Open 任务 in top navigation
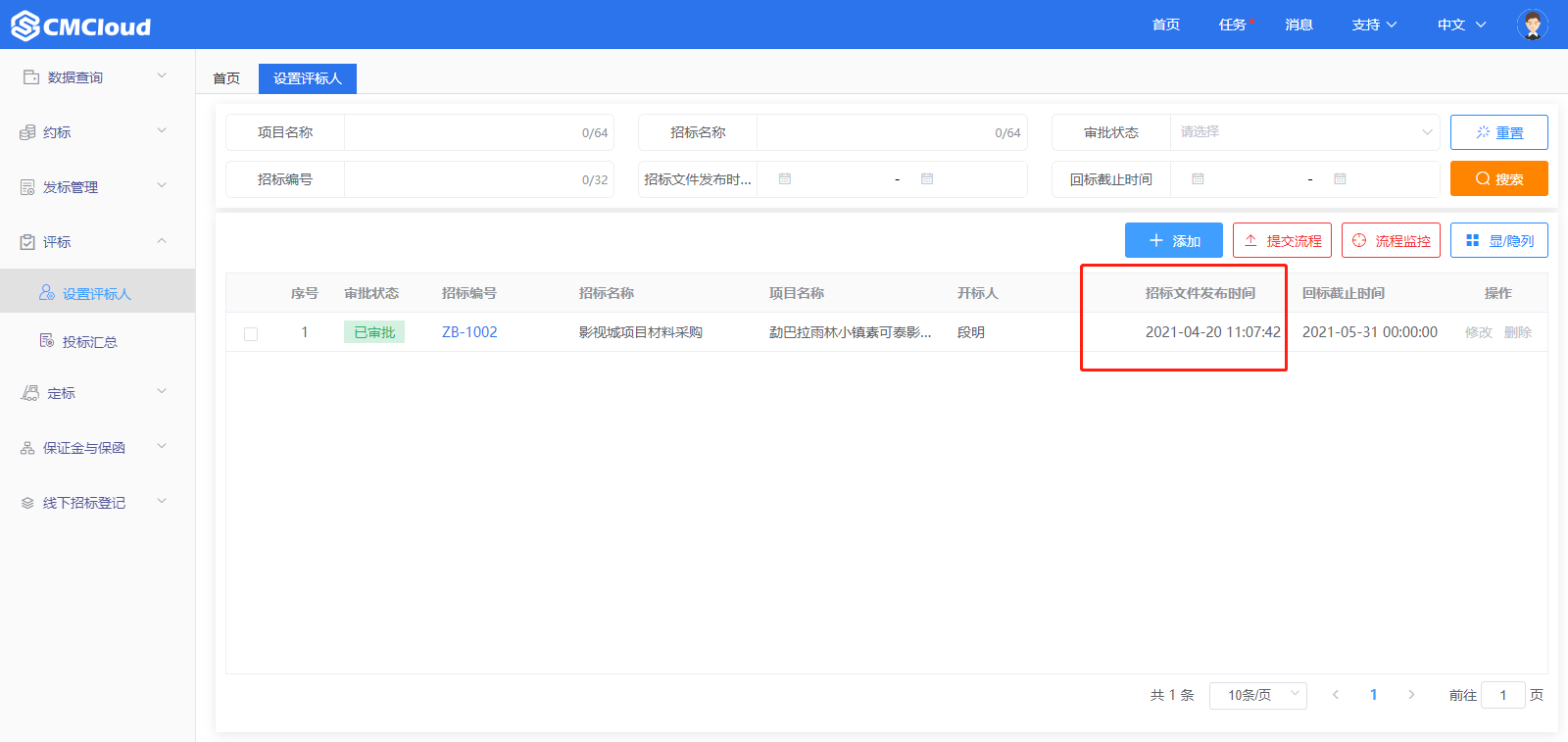The image size is (1568, 742). (x=1233, y=25)
